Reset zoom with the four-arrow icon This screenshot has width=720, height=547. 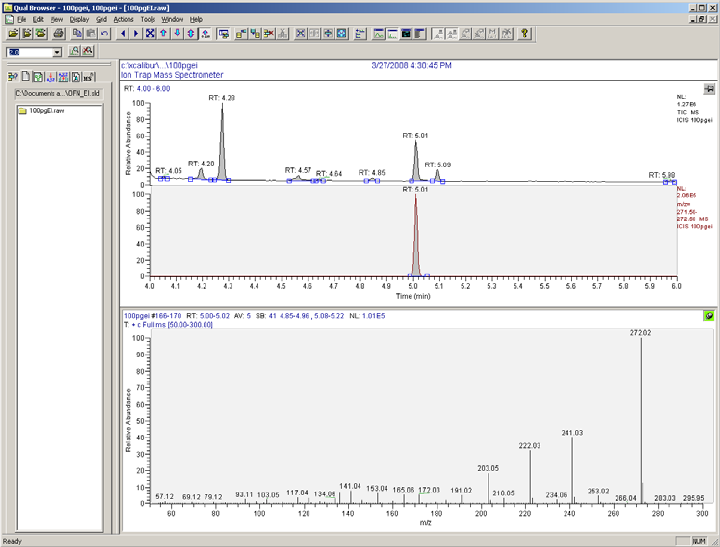click(150, 34)
